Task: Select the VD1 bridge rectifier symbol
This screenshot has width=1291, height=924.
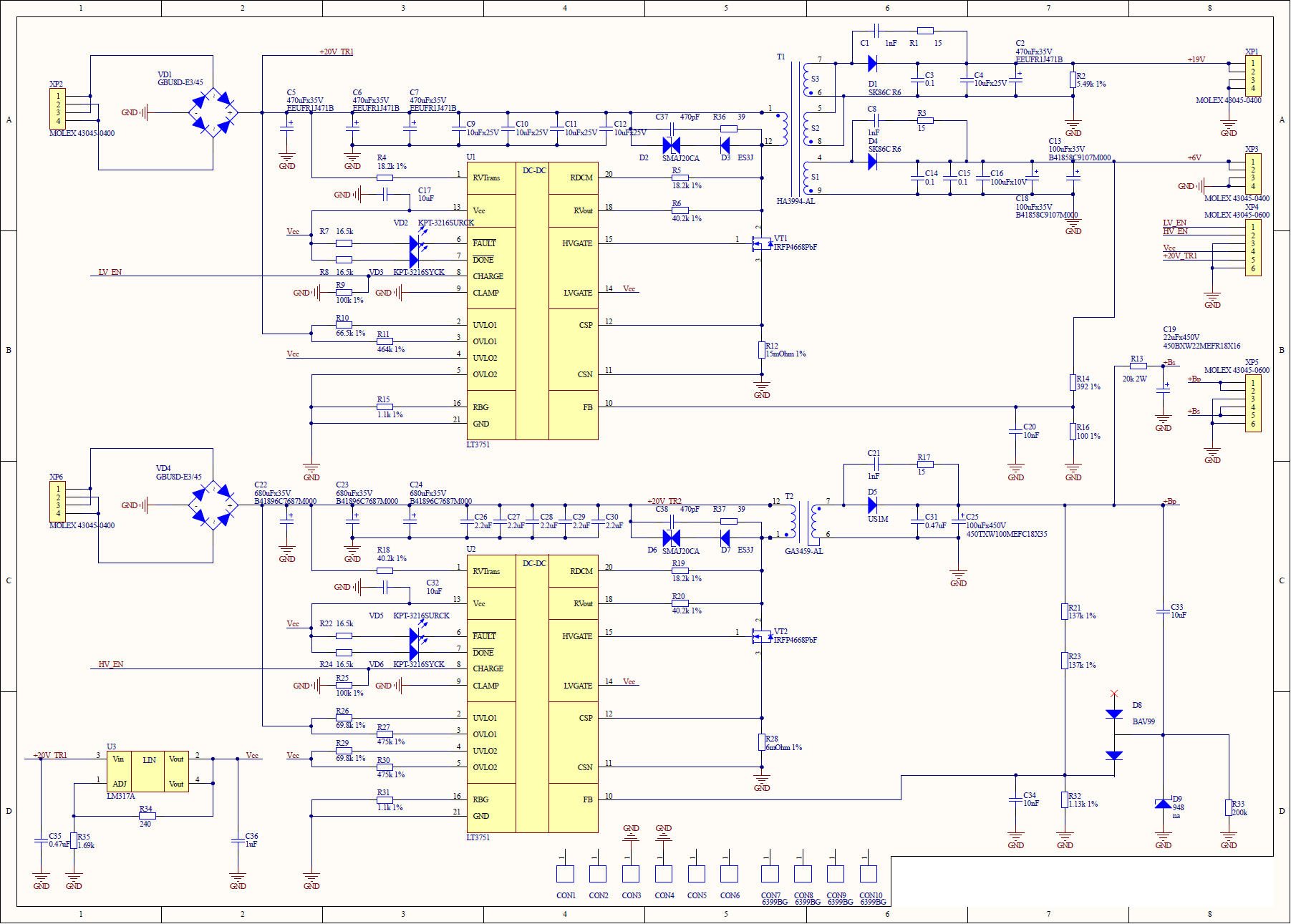Action: [x=213, y=112]
